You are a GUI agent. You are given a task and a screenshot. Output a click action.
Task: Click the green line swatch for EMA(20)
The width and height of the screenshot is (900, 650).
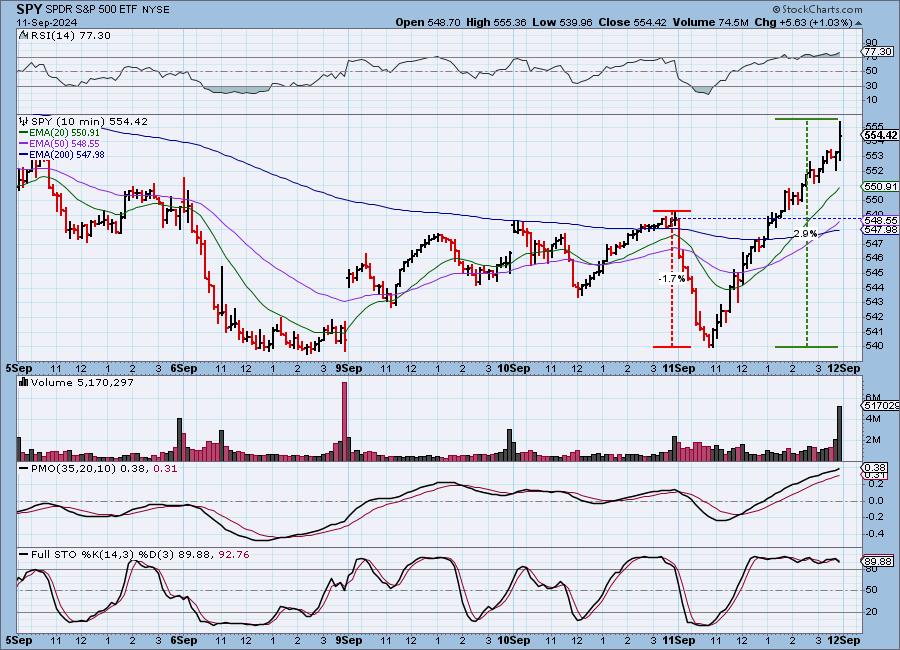tap(24, 133)
